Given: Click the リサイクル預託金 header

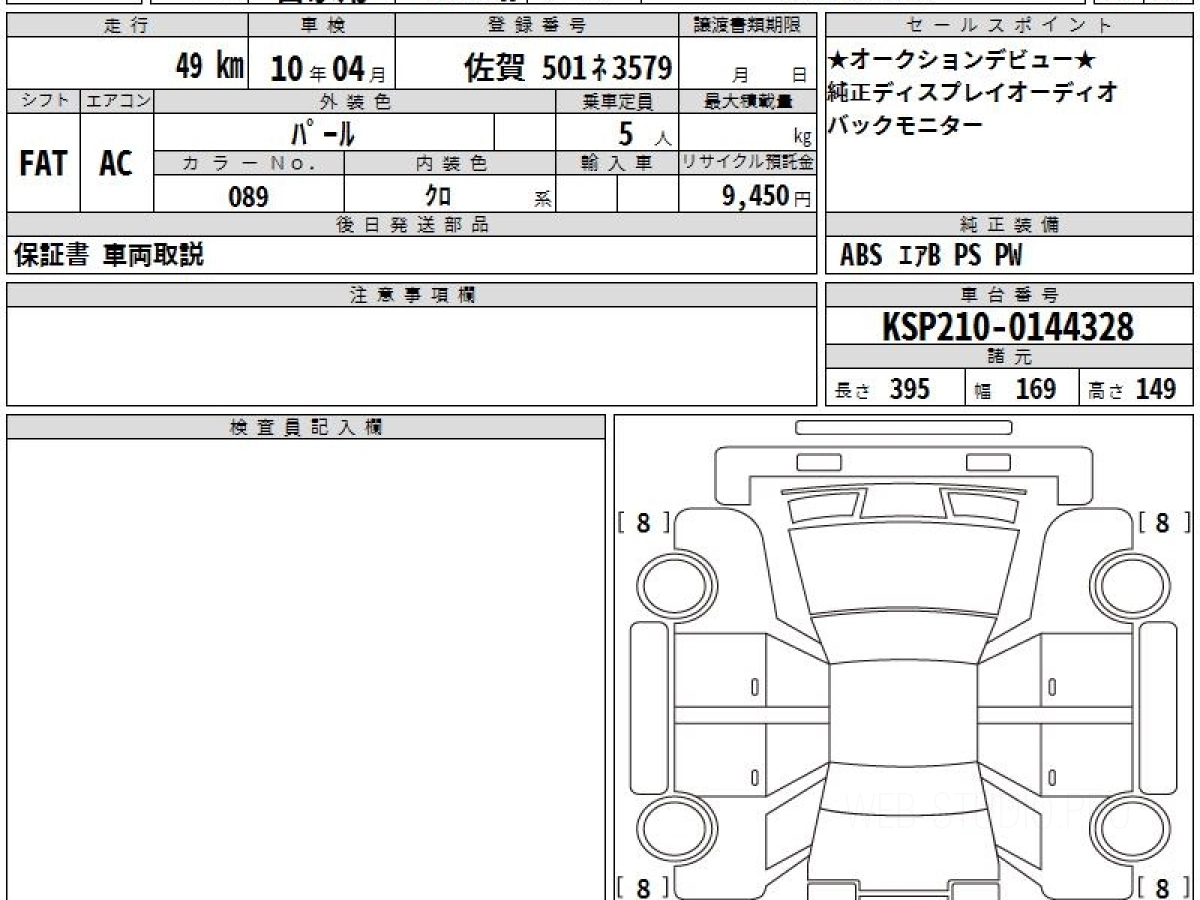Looking at the screenshot, I should (748, 163).
